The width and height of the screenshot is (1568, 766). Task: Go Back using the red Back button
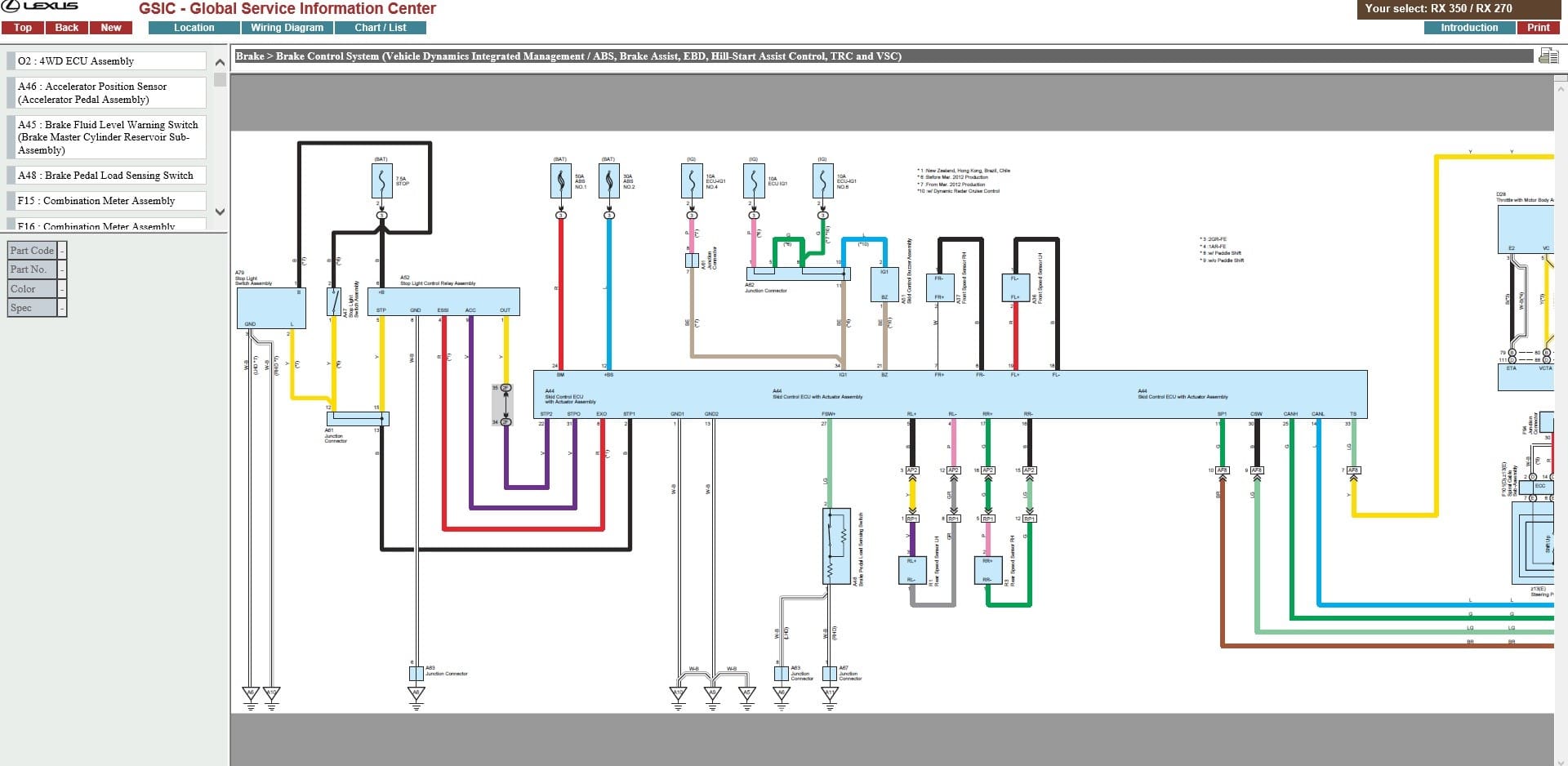(67, 28)
